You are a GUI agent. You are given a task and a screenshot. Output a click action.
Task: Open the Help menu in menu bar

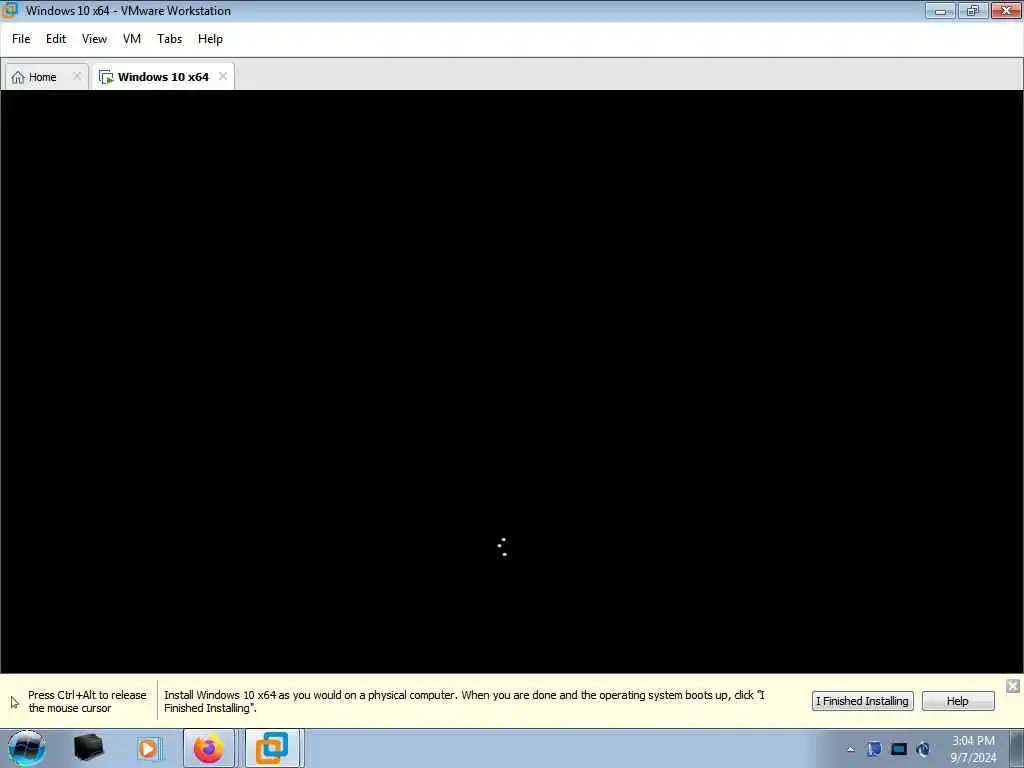point(210,39)
